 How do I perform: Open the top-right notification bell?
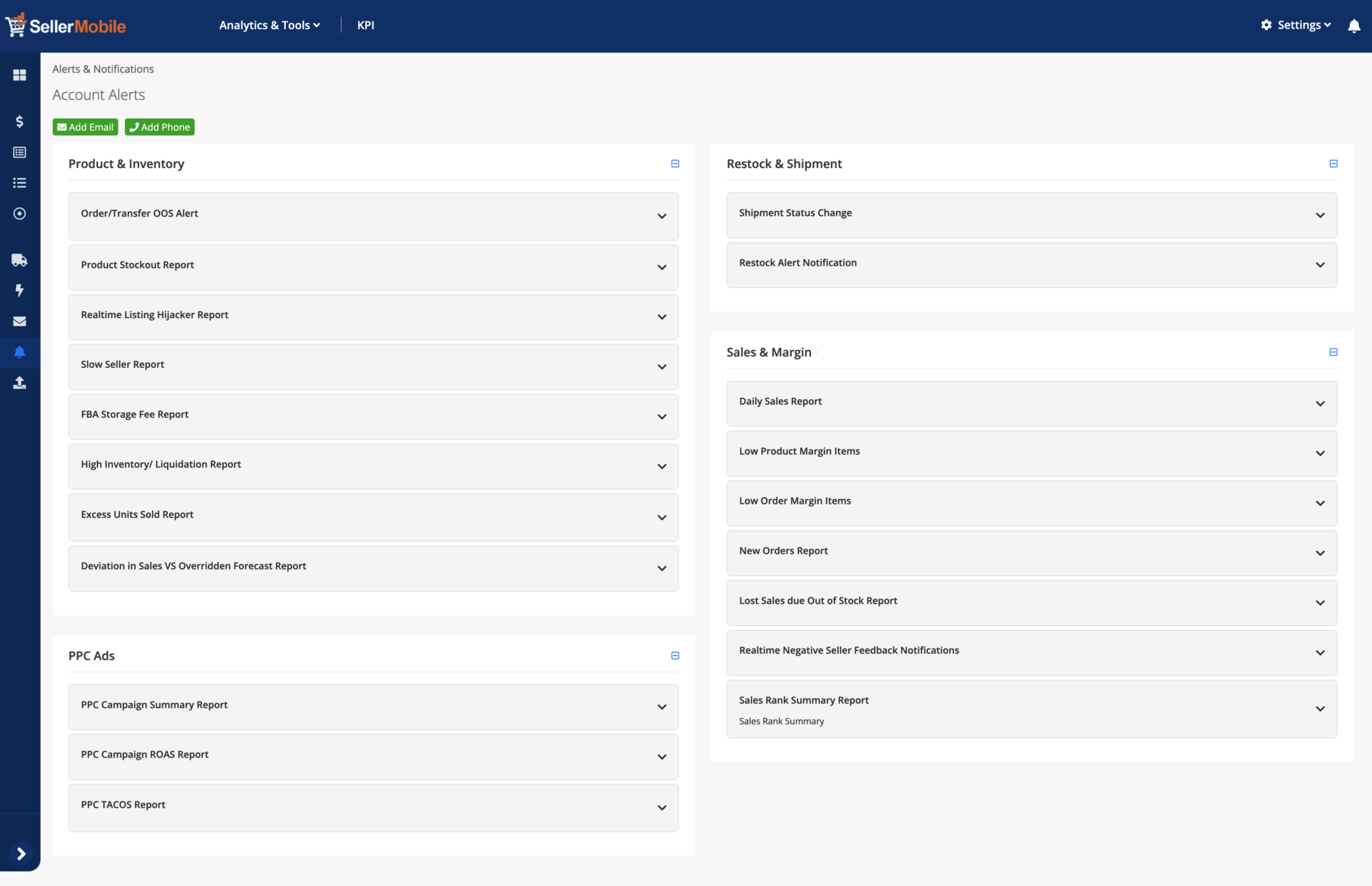[1353, 26]
